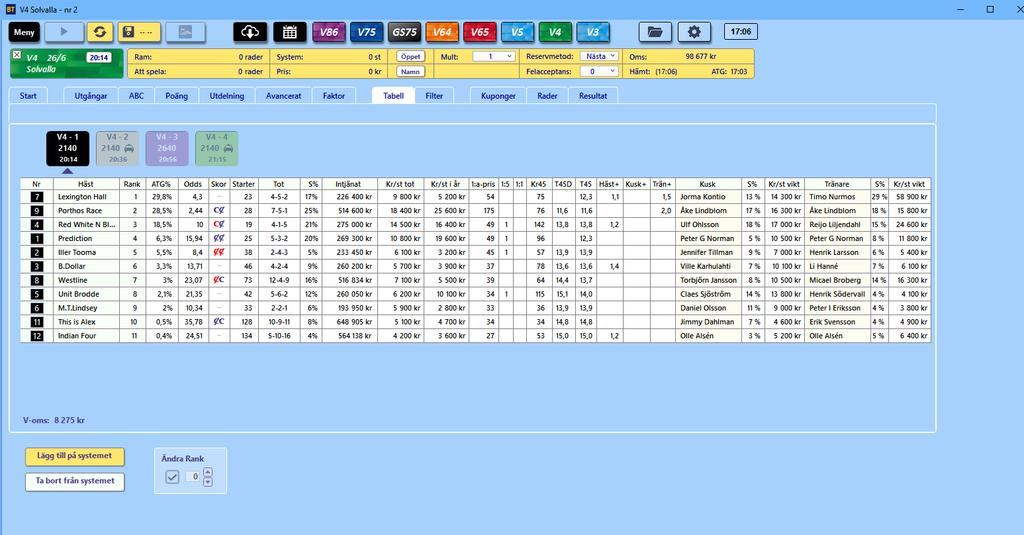
Task: Open the folder icon
Action: (x=655, y=32)
